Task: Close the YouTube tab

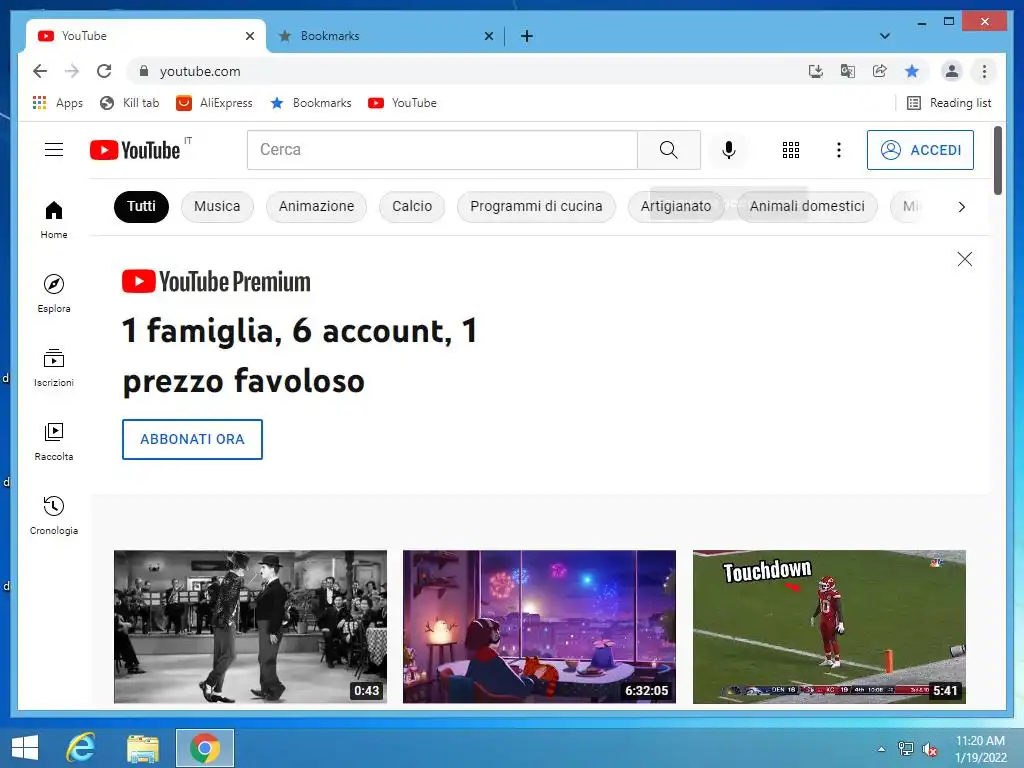Action: (249, 36)
